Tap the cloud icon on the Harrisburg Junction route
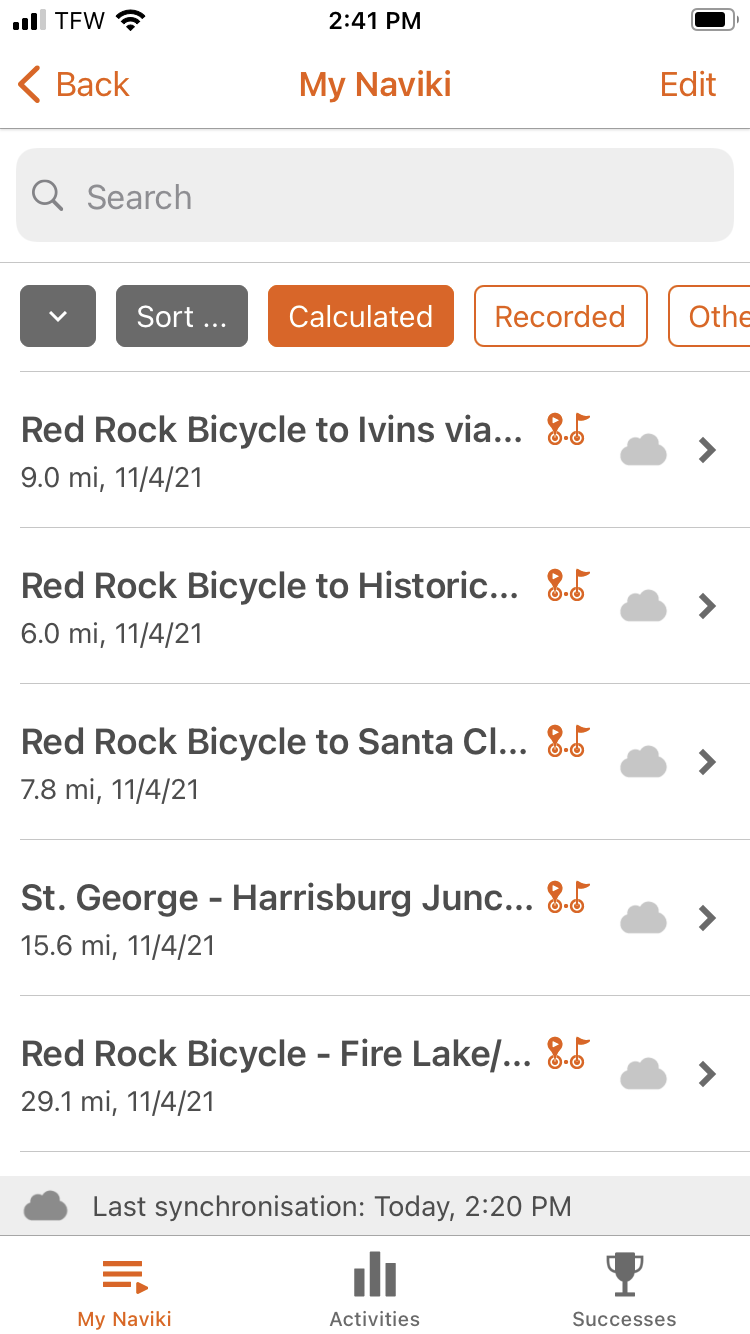Viewport: 750px width, 1334px height. [643, 918]
